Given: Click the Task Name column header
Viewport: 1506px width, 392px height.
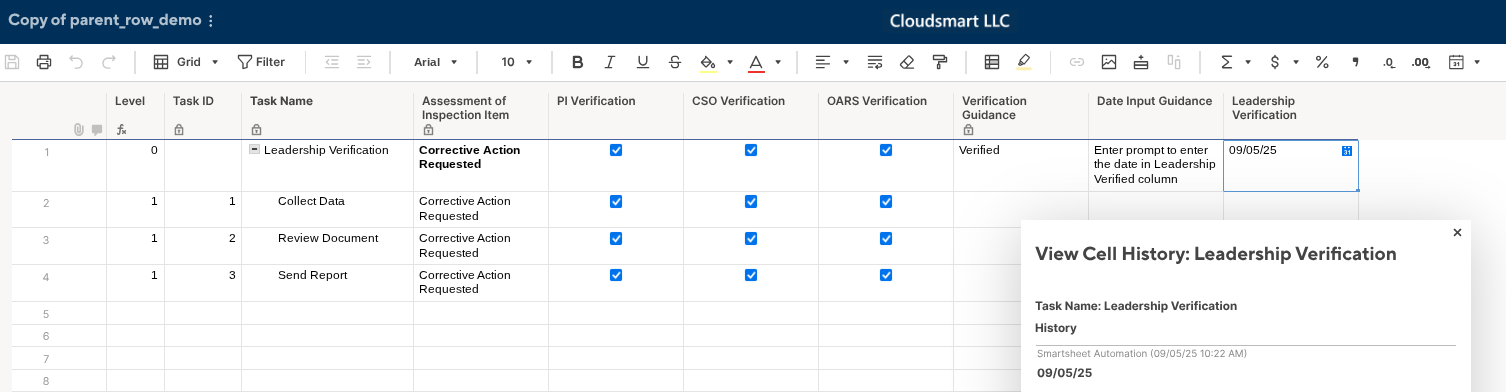Looking at the screenshot, I should point(281,101).
